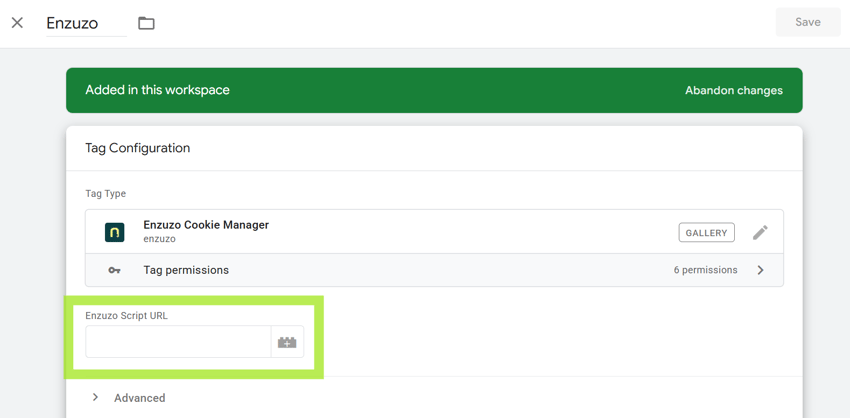Click the Advanced label
This screenshot has width=850, height=418.
pyautogui.click(x=139, y=398)
